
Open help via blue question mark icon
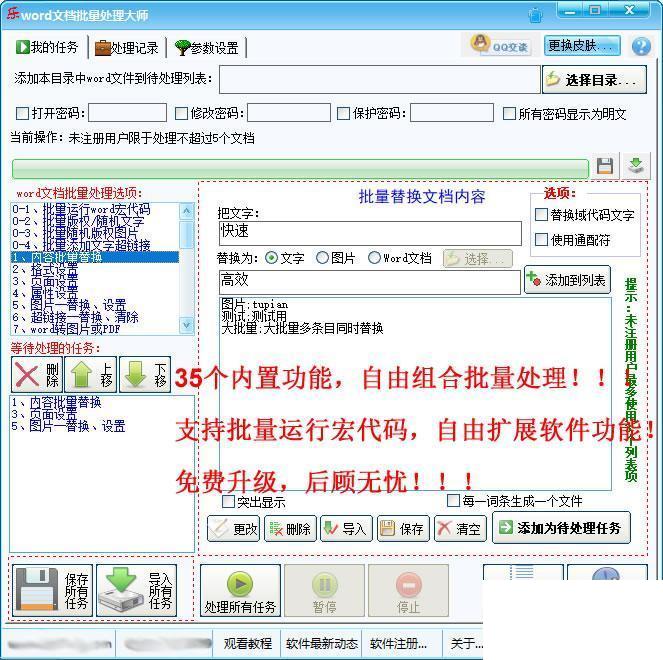641,46
